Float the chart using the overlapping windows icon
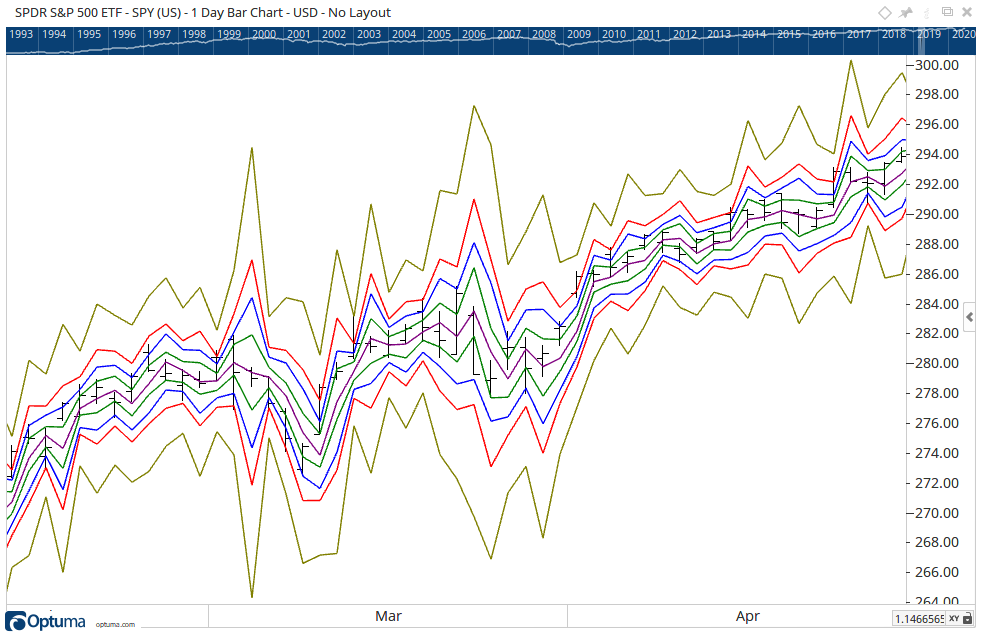 (x=948, y=12)
